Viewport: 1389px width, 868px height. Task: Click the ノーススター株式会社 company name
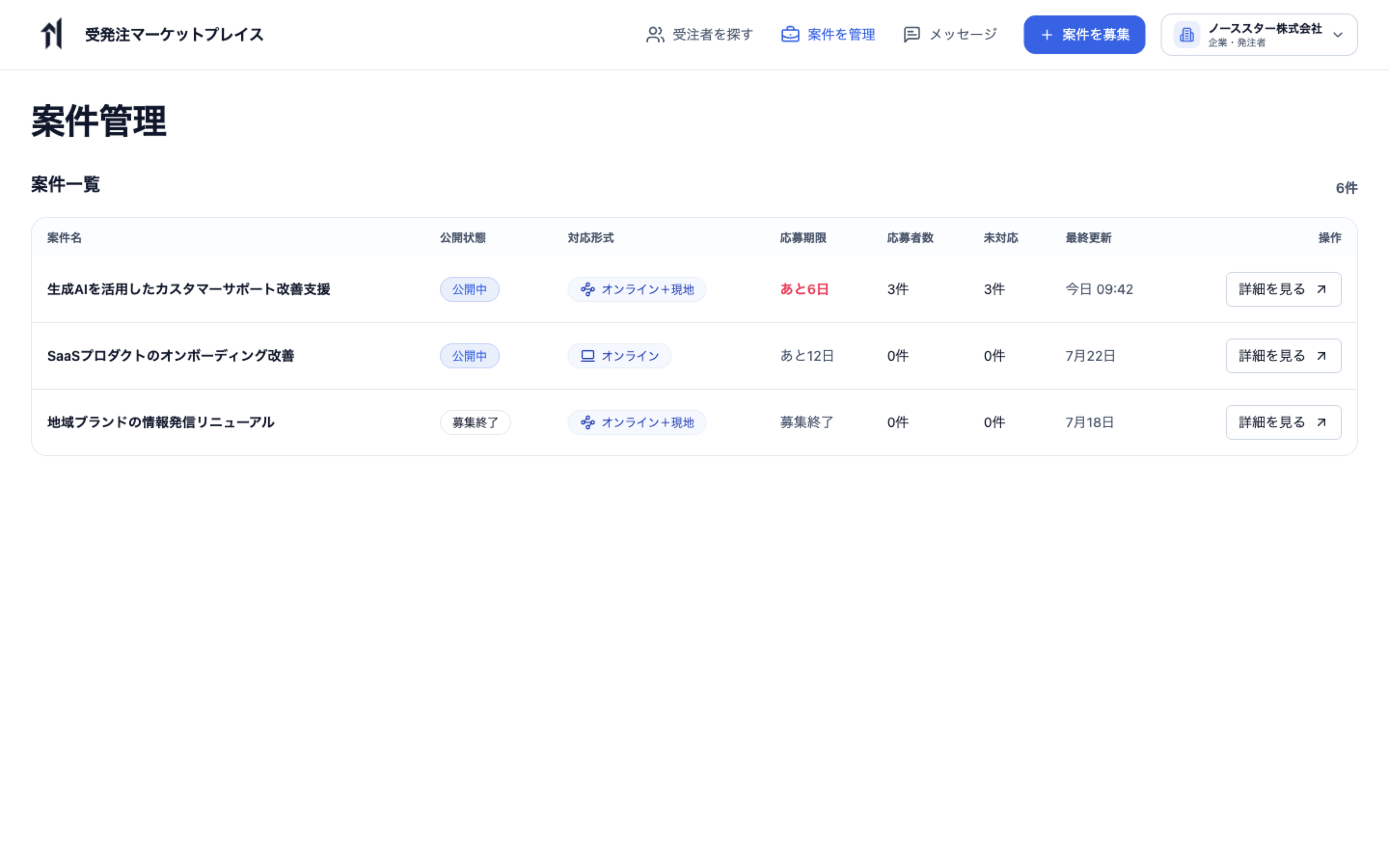[x=1265, y=29]
